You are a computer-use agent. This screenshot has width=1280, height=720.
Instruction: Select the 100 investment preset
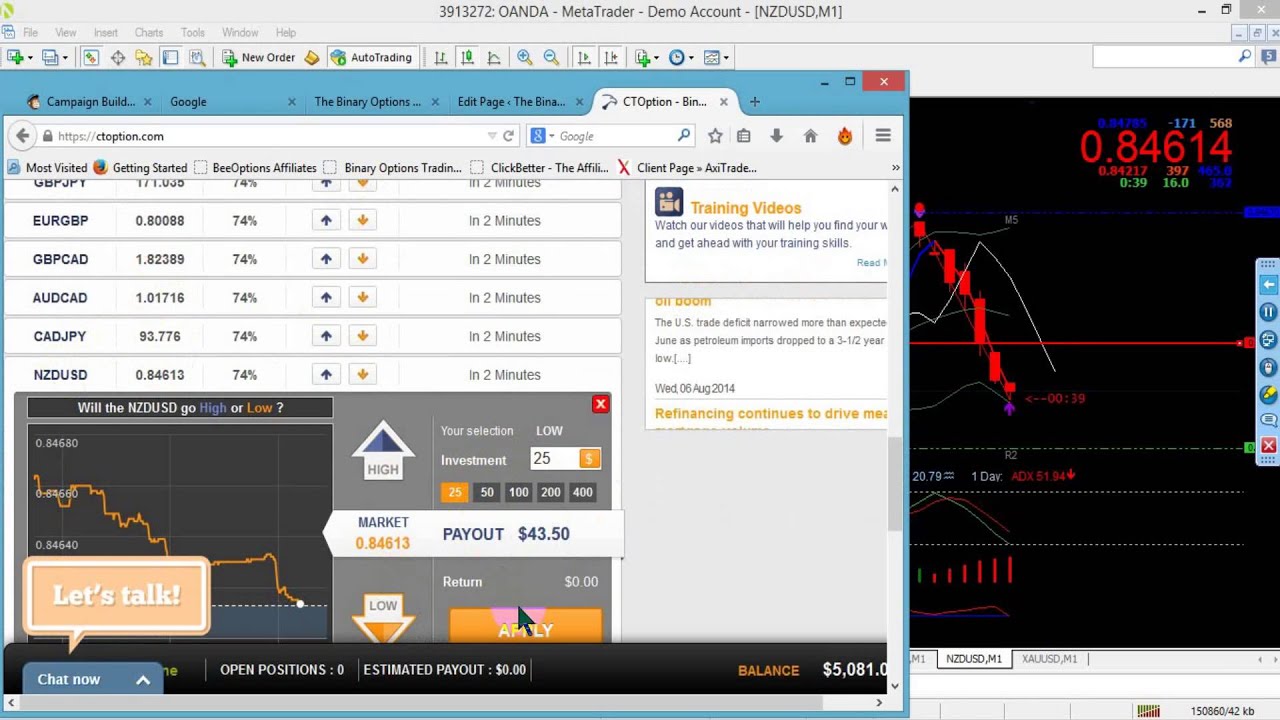[x=518, y=492]
